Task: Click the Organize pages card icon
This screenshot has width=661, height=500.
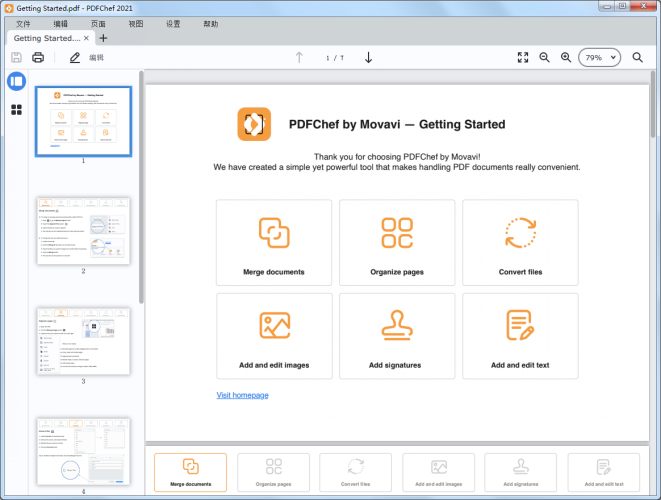Action: (397, 233)
